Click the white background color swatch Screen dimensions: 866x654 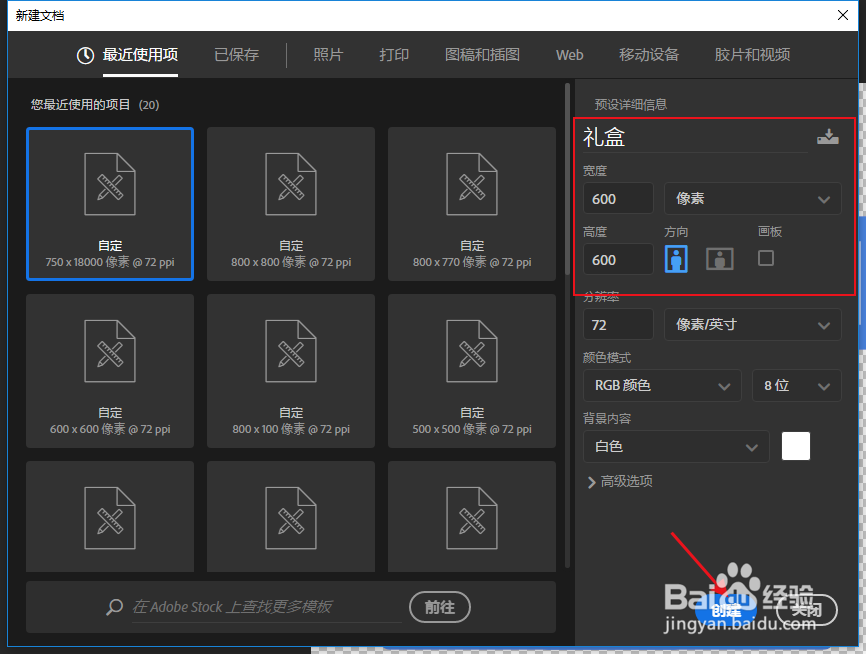point(795,446)
